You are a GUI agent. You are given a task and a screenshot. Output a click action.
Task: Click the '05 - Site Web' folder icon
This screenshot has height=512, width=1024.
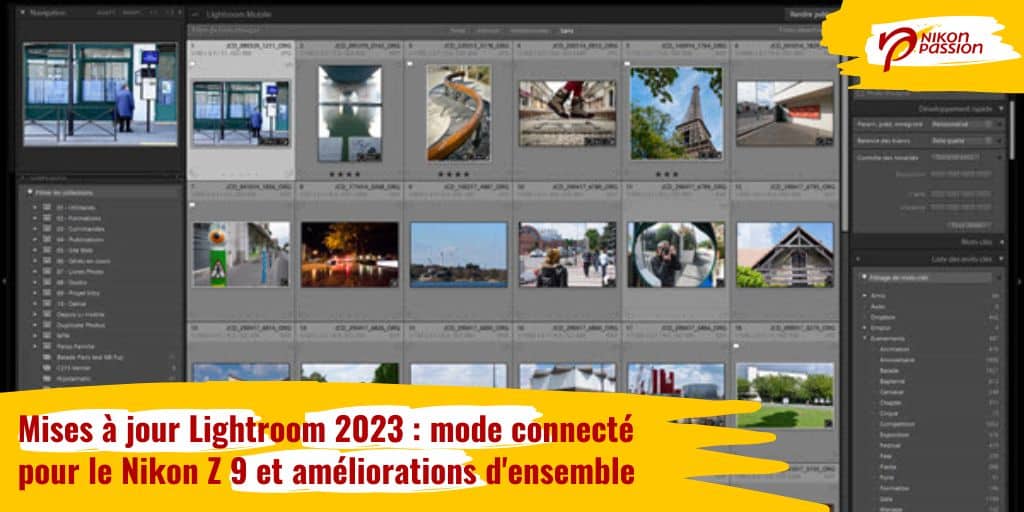point(47,250)
